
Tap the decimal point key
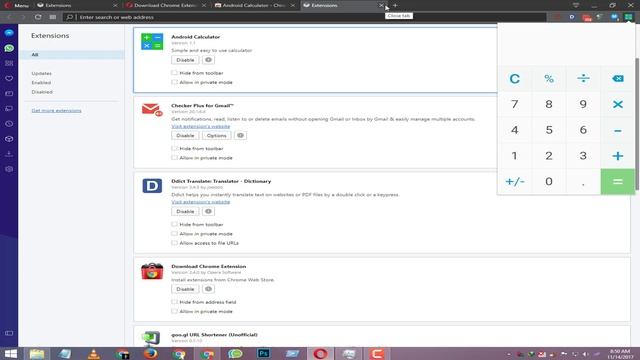pos(583,182)
